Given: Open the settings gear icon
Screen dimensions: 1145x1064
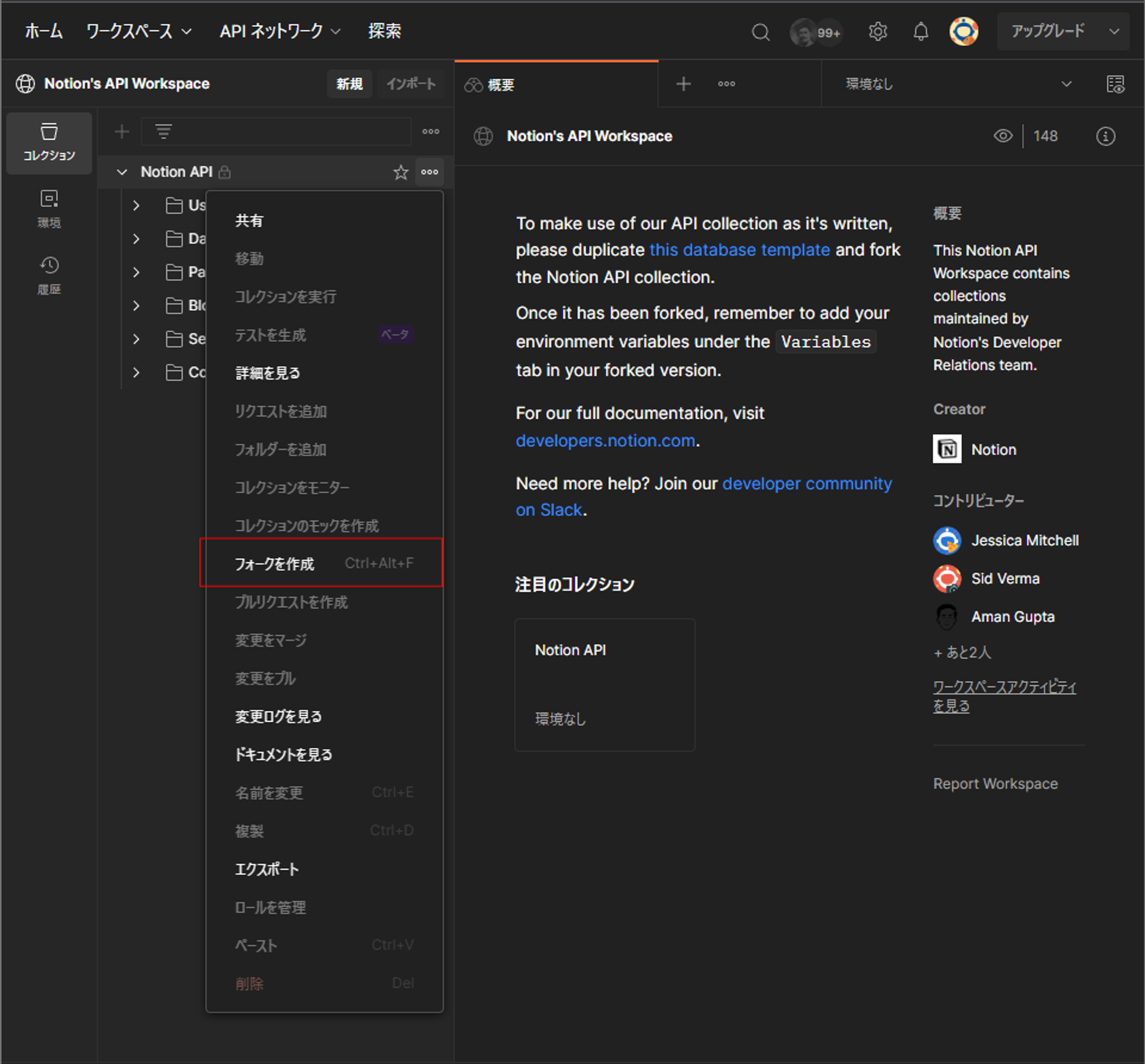Looking at the screenshot, I should (x=878, y=32).
